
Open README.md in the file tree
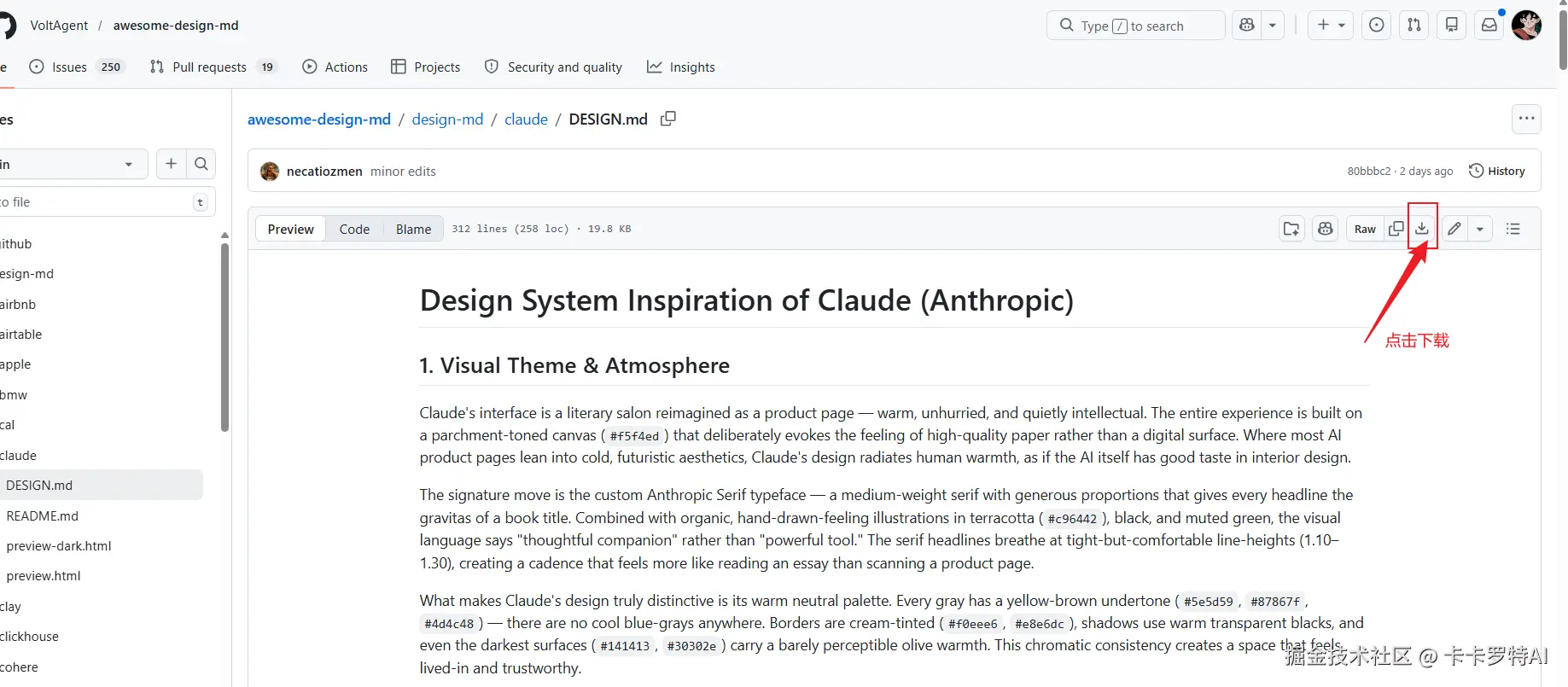click(x=43, y=516)
